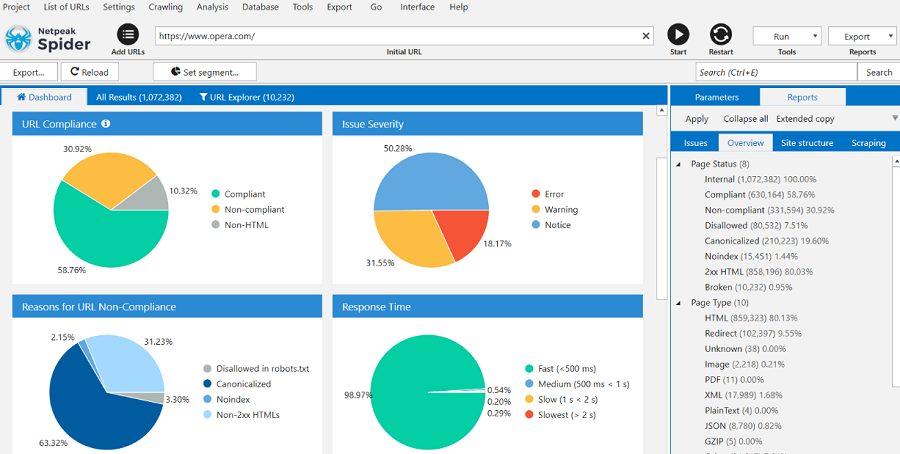The image size is (900, 454).
Task: Click the Search button
Action: (878, 72)
